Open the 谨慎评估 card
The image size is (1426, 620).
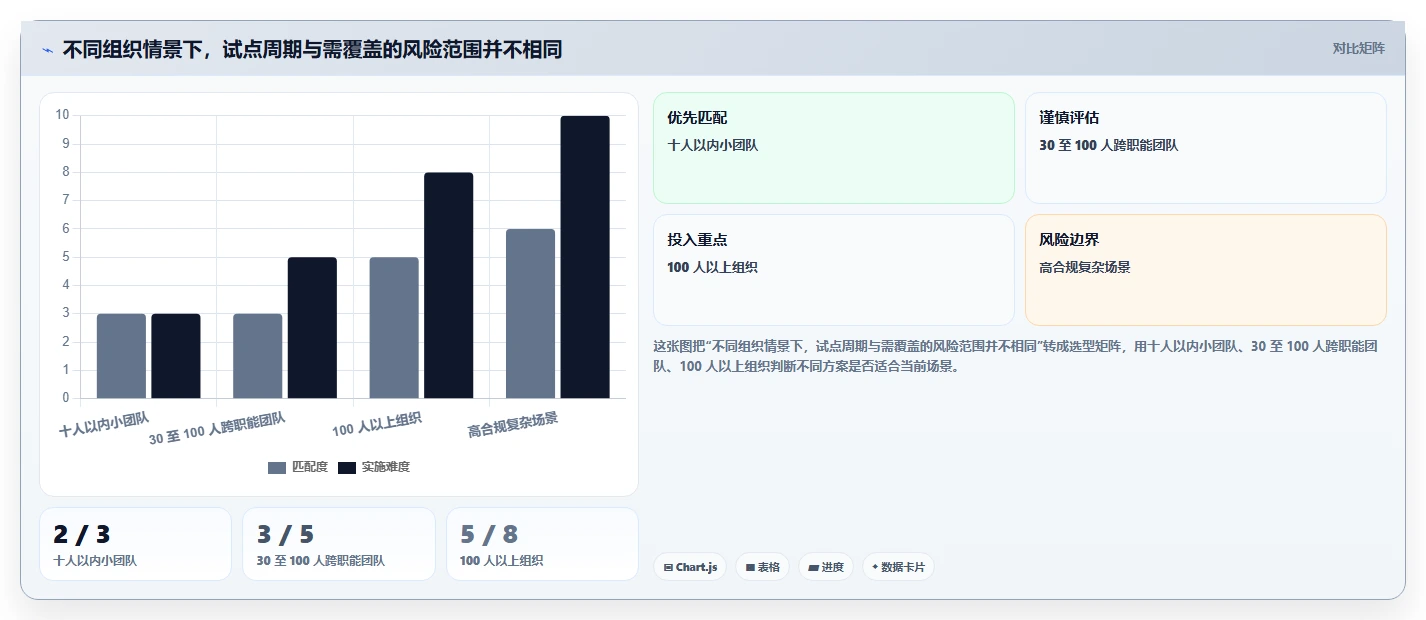click(1206, 148)
